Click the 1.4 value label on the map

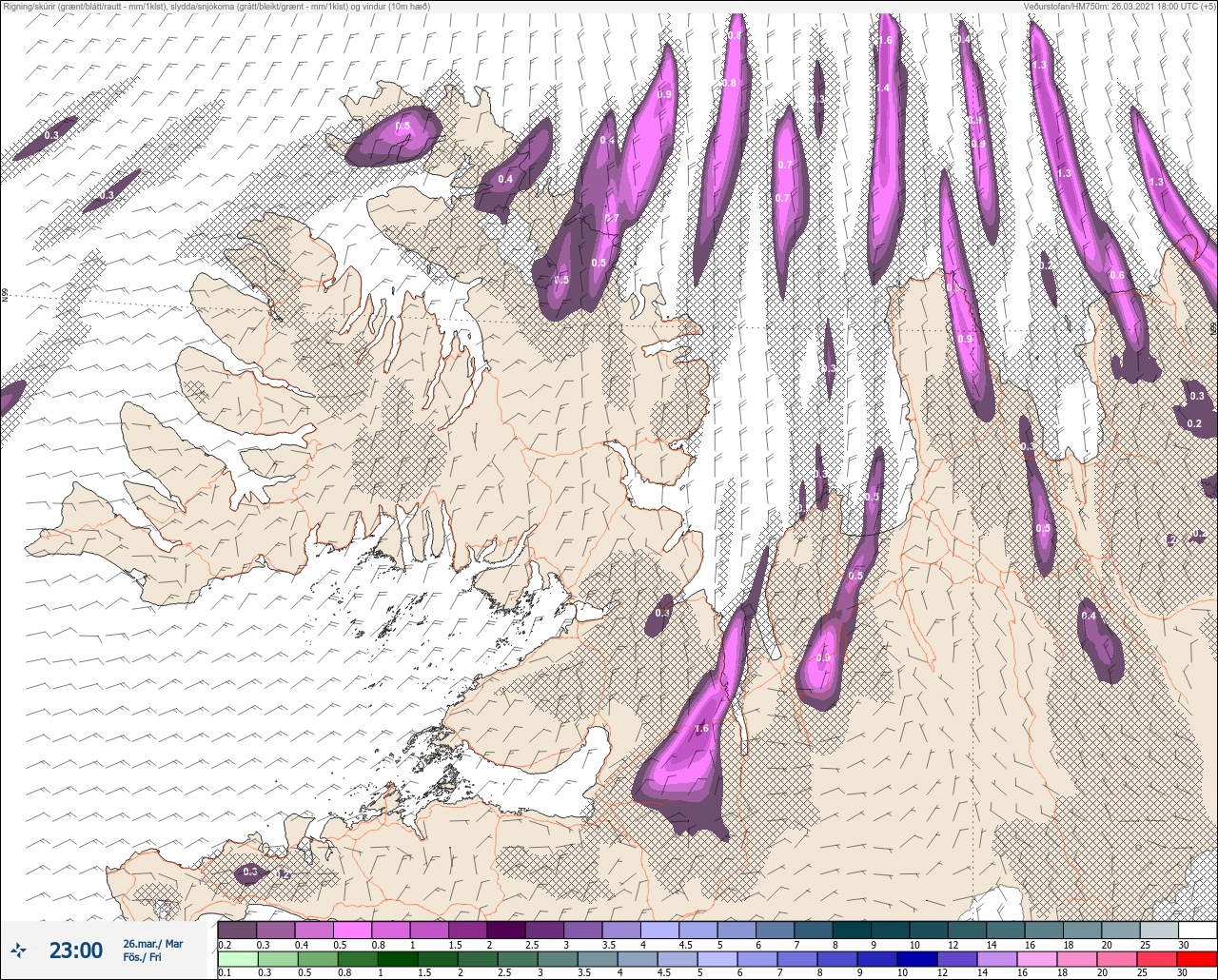[x=883, y=88]
